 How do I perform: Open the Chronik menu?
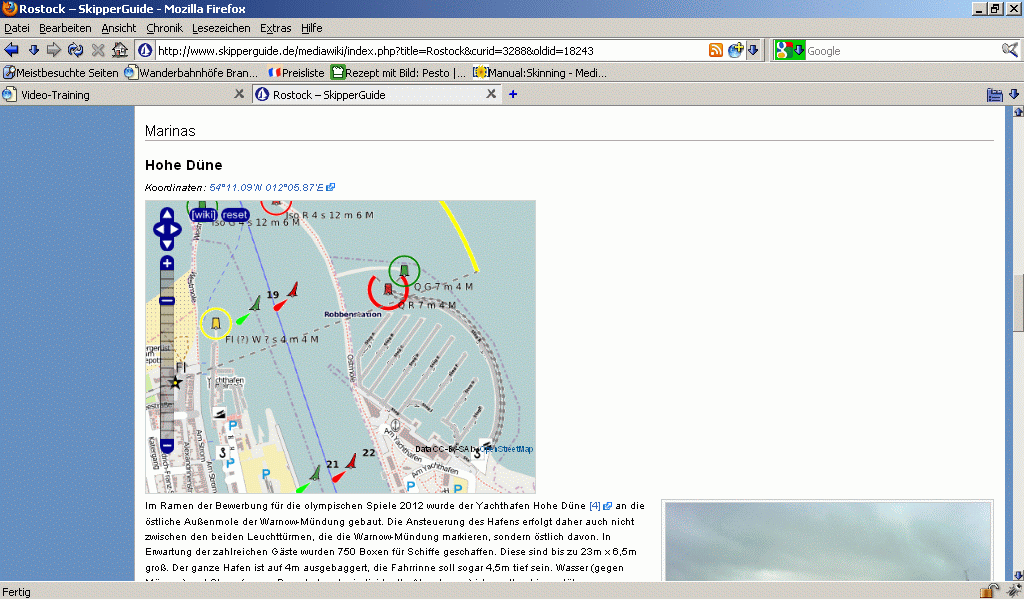(x=164, y=28)
